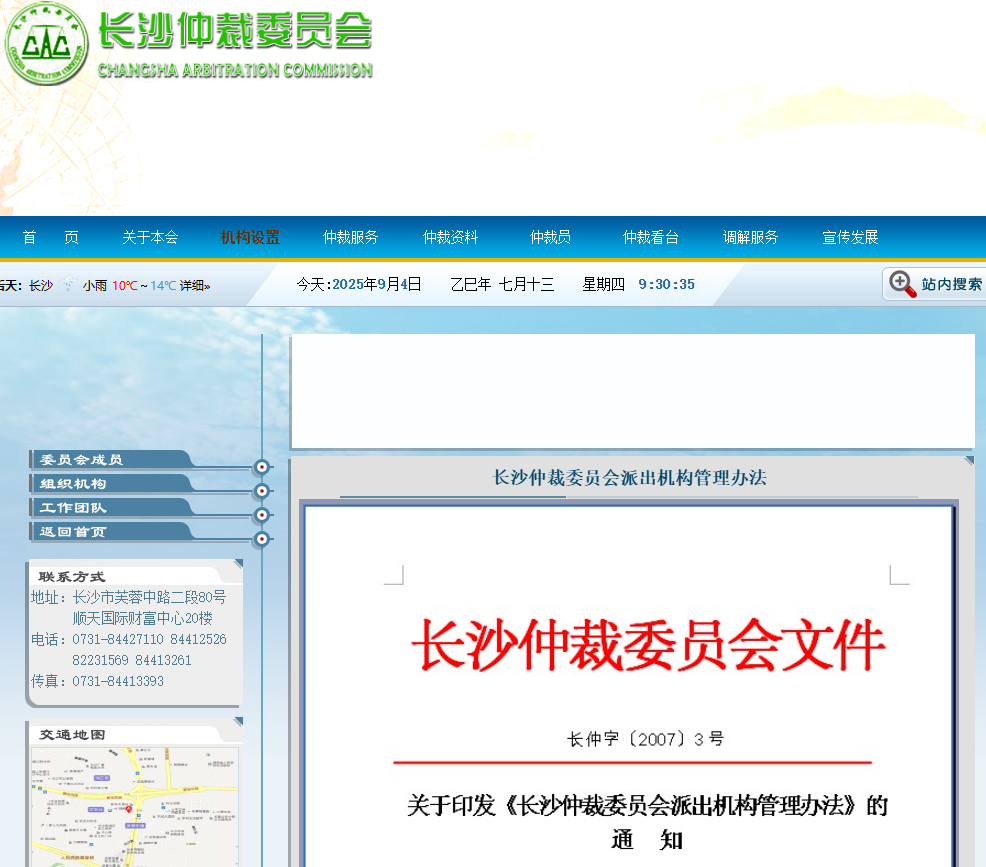Click the round bullet beside 返回首页

262,539
